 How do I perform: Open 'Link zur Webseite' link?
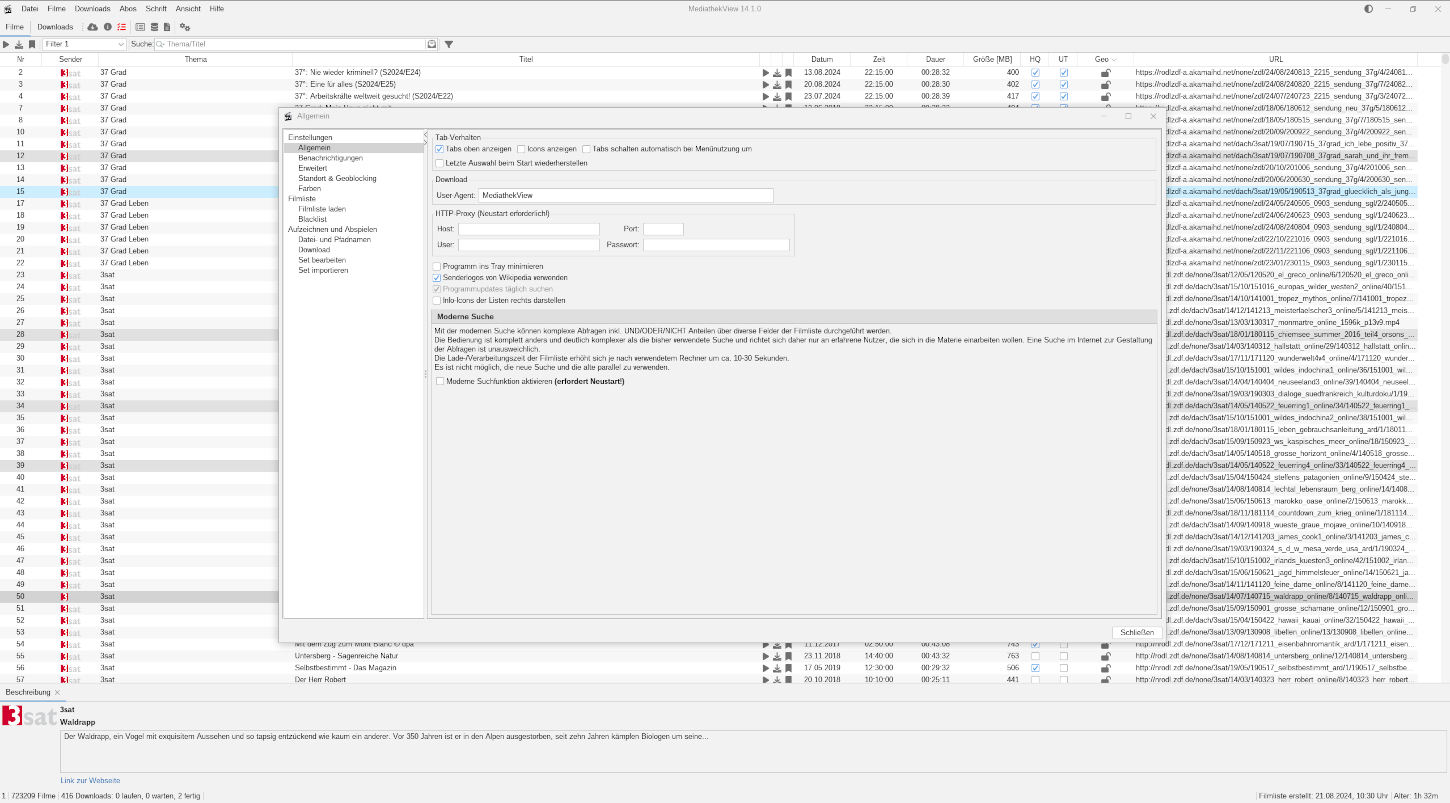(90, 780)
